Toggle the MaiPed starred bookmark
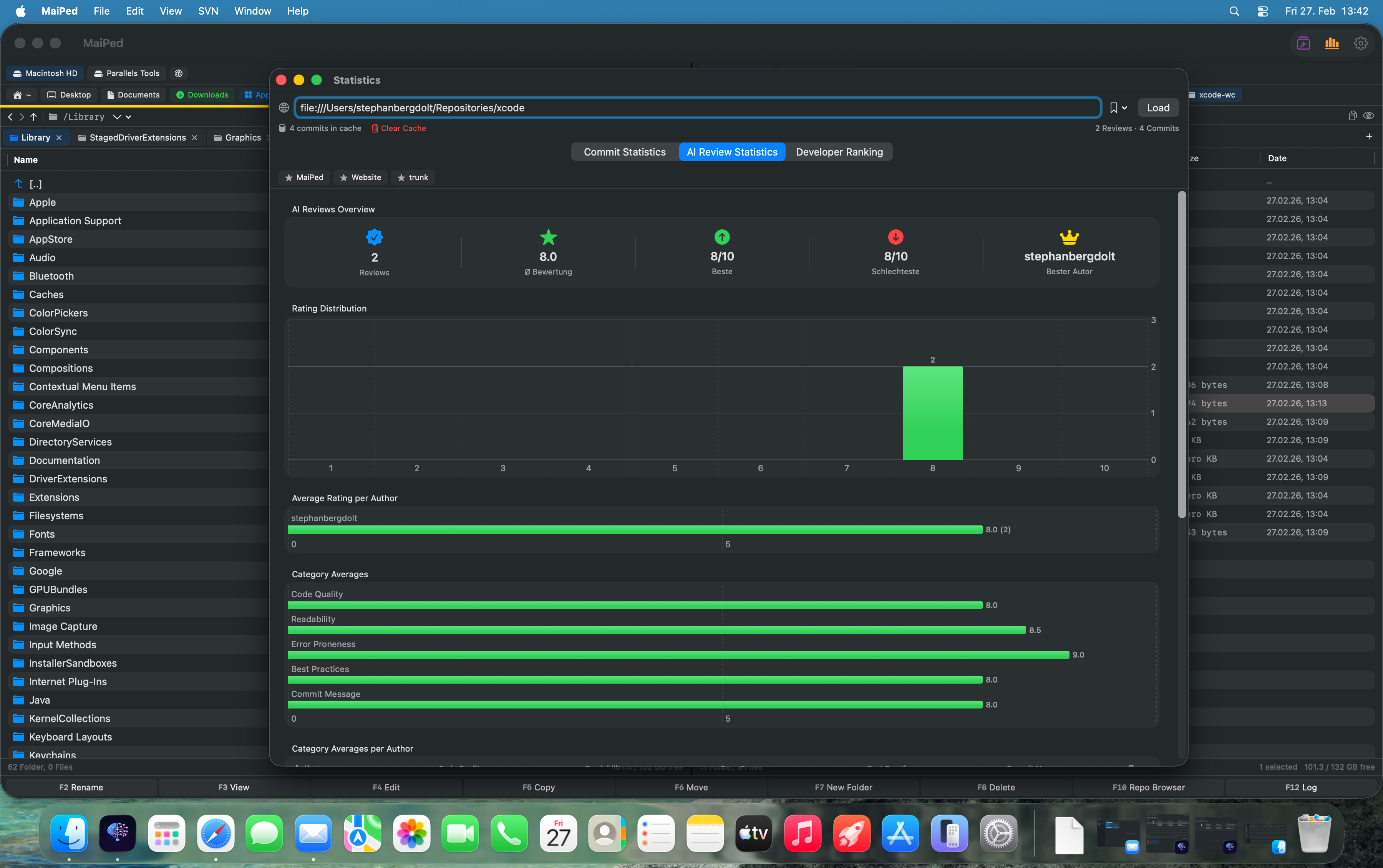This screenshot has width=1383, height=868. 304,177
